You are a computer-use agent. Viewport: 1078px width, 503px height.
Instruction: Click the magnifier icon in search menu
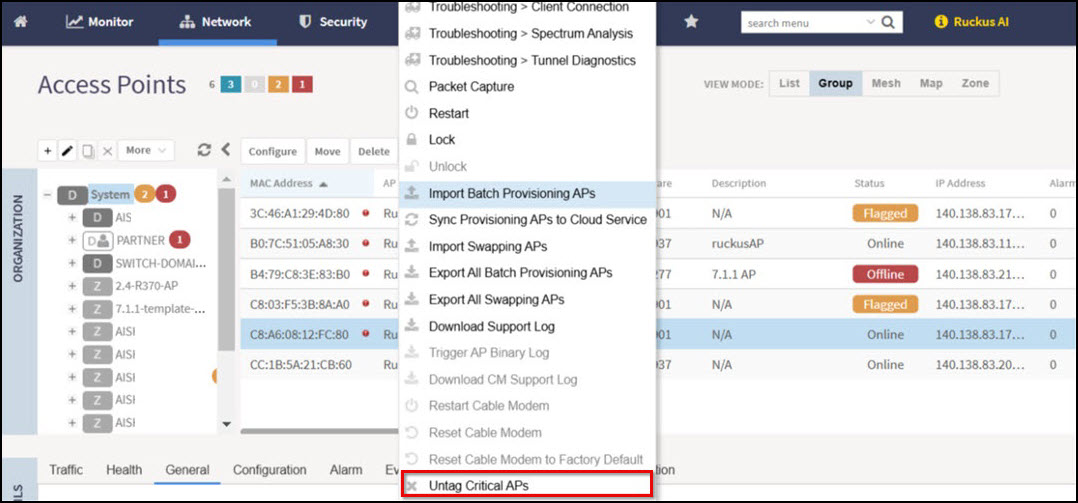point(888,23)
